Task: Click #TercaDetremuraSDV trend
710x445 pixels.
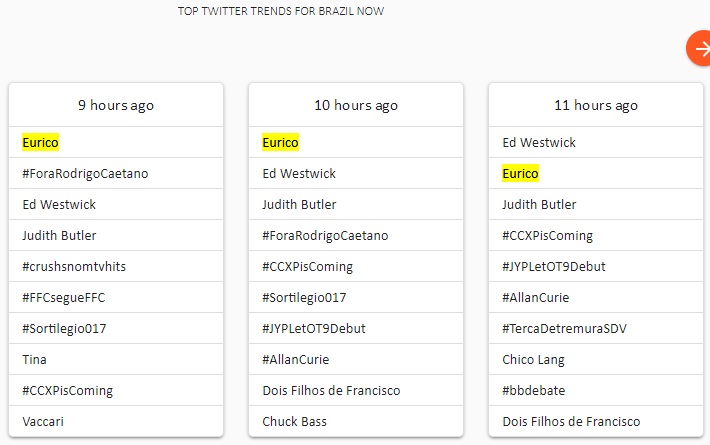Action: pos(565,329)
